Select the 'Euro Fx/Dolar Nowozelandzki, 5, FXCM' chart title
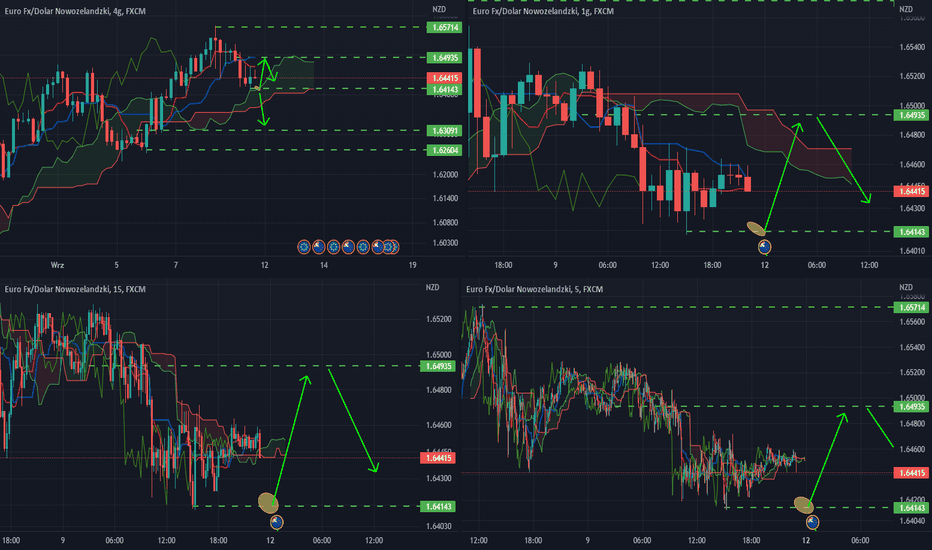 tap(534, 289)
